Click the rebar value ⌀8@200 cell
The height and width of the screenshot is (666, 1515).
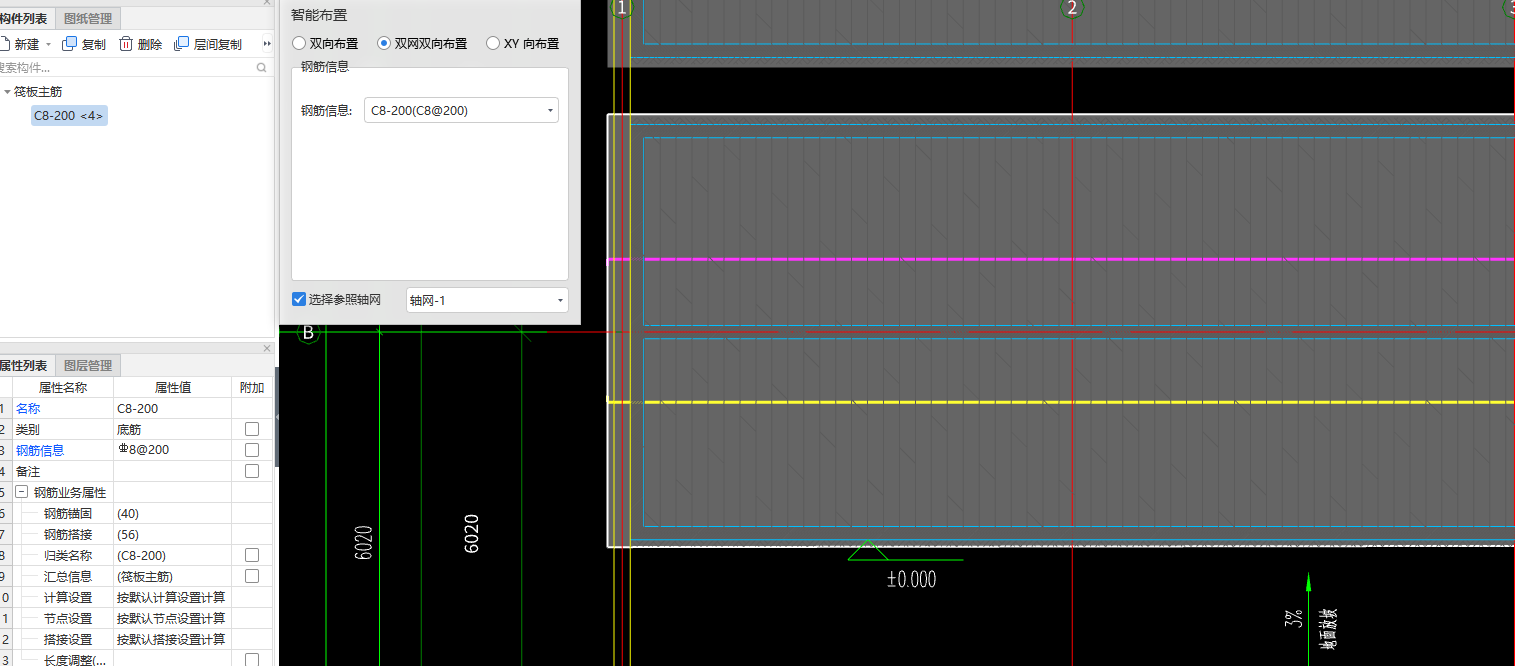(x=172, y=450)
